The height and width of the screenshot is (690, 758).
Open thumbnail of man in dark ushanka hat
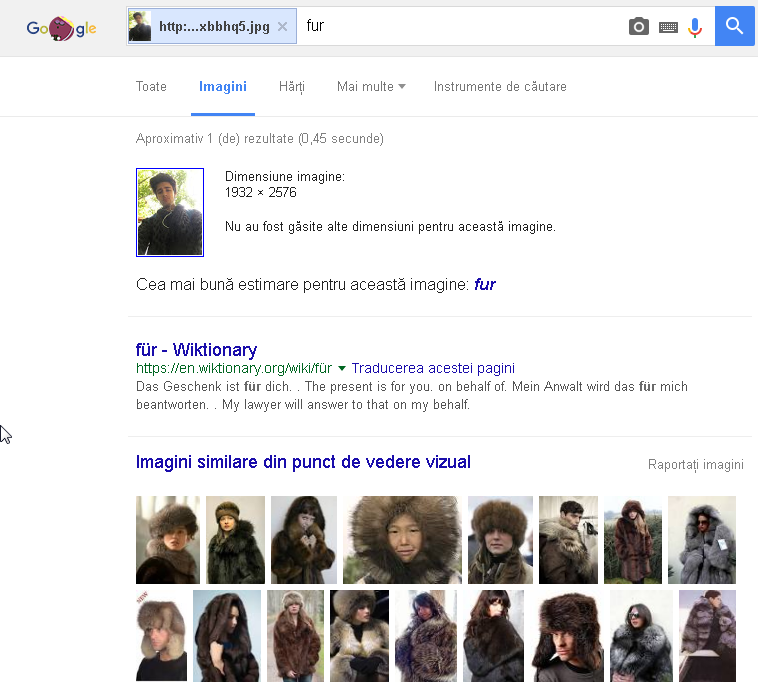pos(568,635)
